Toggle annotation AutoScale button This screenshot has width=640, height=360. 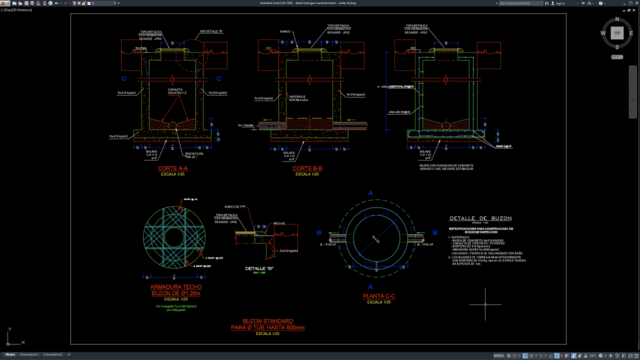click(580, 356)
